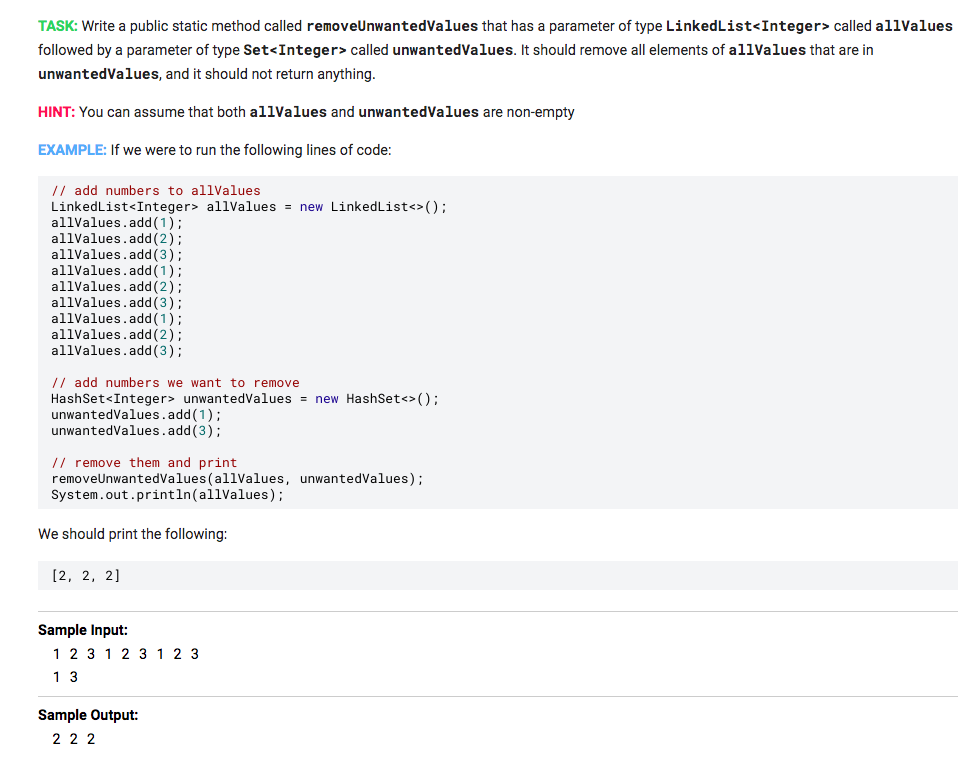Click the Sample Output heading
979x757 pixels.
pos(88,715)
